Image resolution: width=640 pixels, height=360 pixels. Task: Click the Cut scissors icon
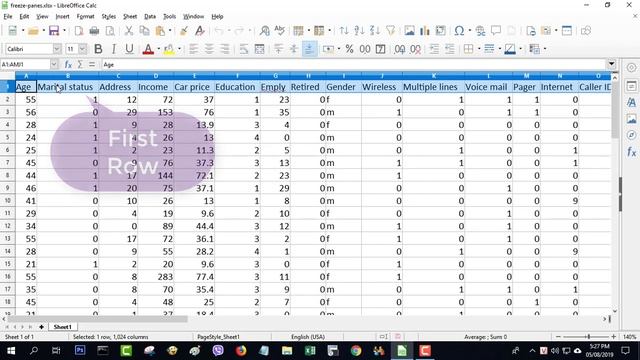(x=129, y=31)
